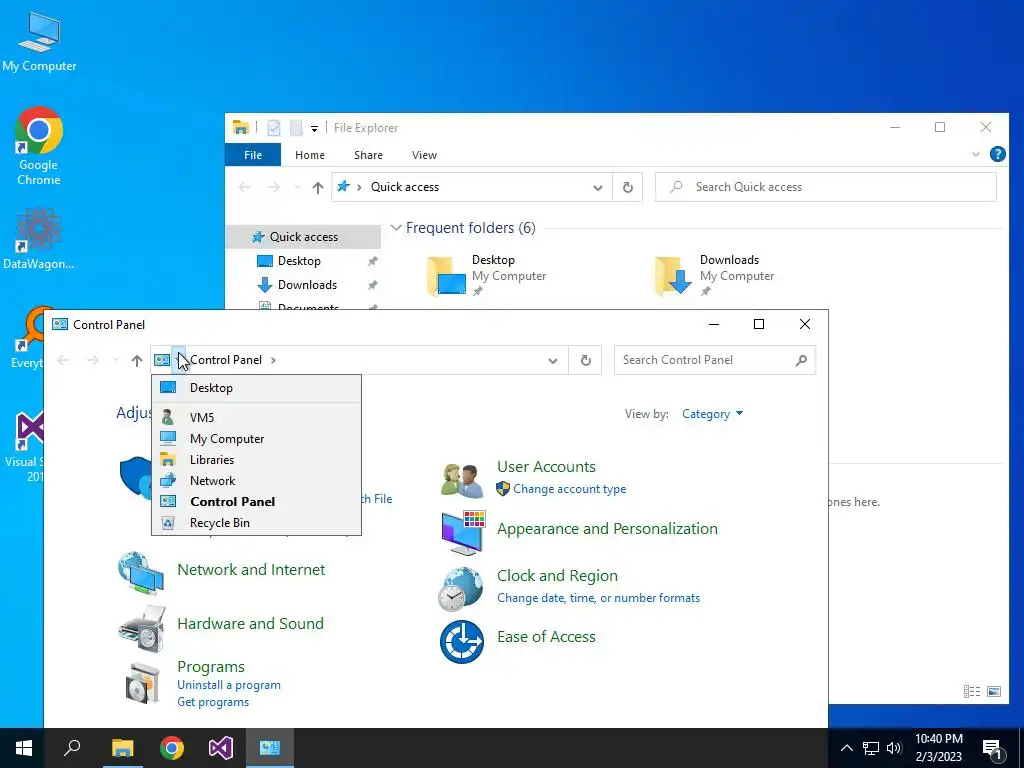Show hidden system tray icons

(x=846, y=748)
